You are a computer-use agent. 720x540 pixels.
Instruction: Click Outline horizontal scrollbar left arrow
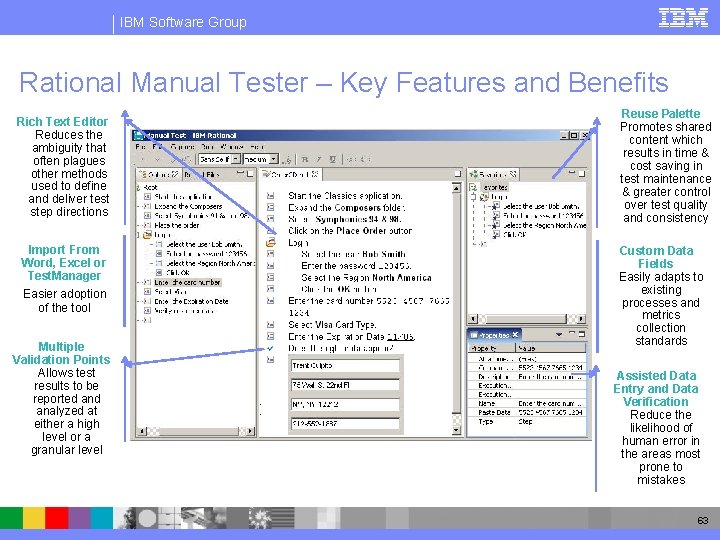[x=142, y=431]
